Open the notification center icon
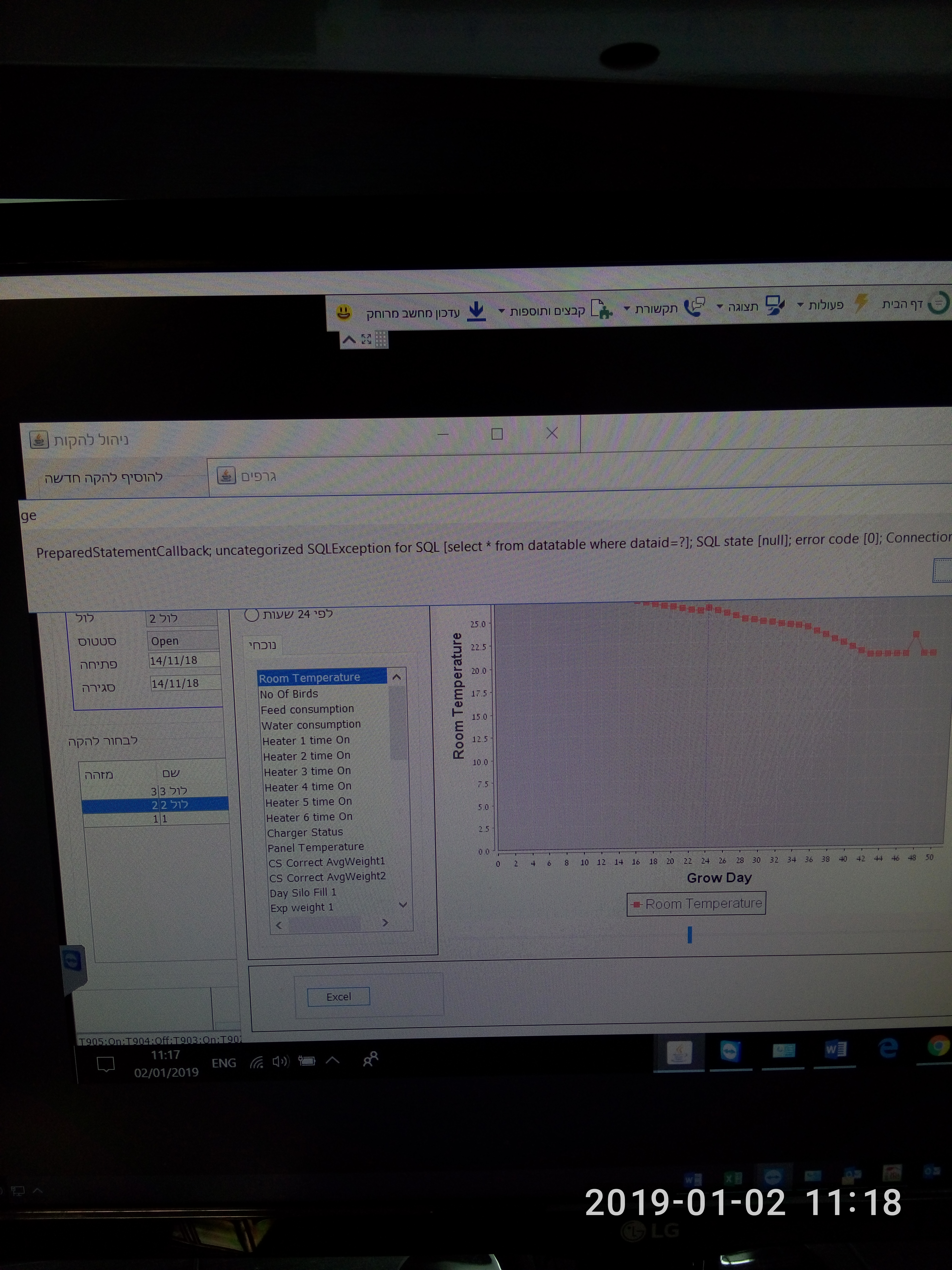 106,1065
